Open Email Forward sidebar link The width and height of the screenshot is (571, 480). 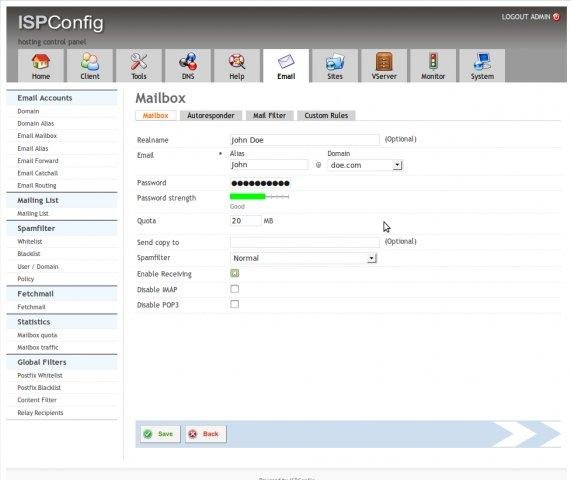38,161
